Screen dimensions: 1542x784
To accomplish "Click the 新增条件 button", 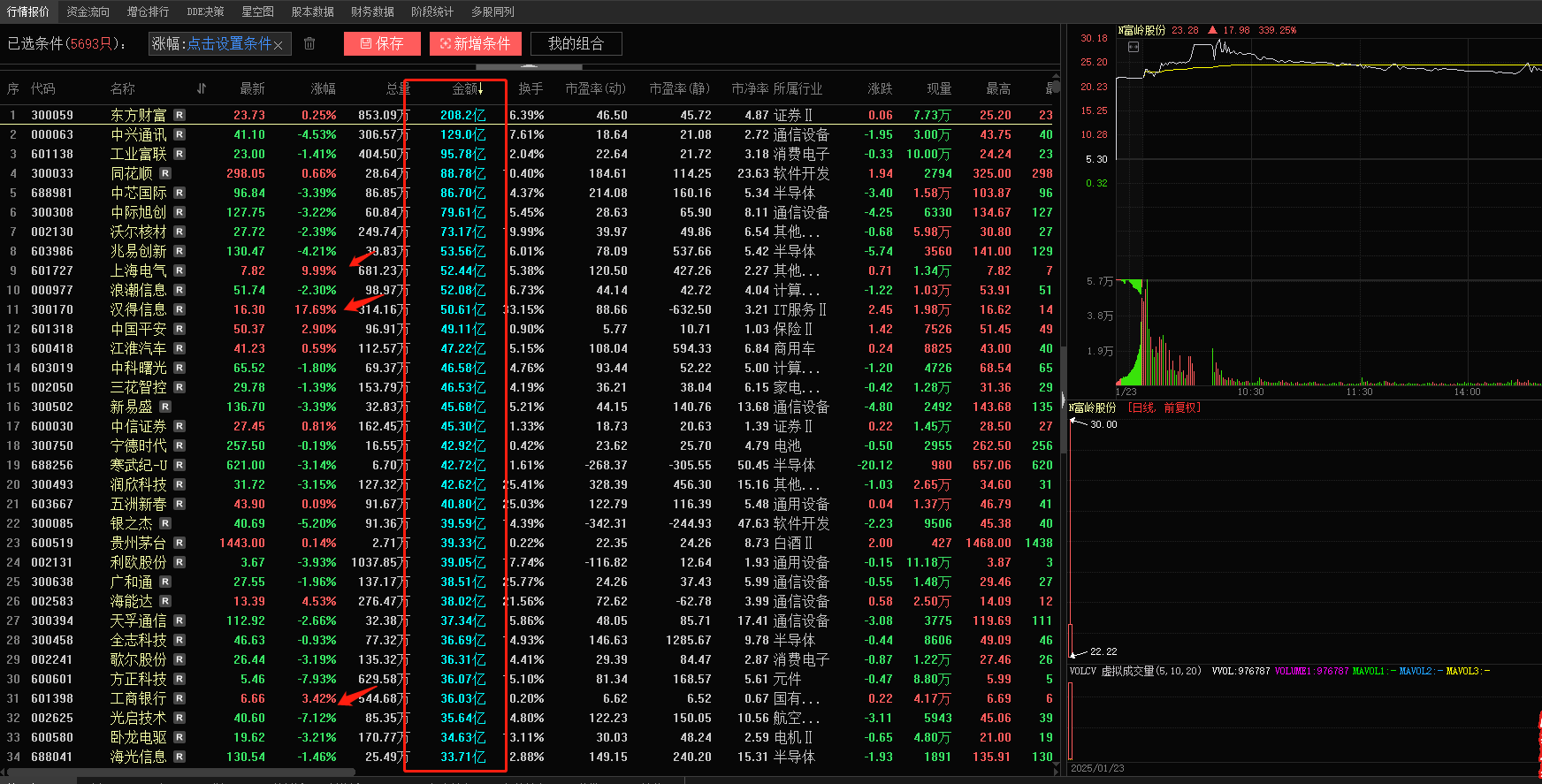I will (x=476, y=43).
